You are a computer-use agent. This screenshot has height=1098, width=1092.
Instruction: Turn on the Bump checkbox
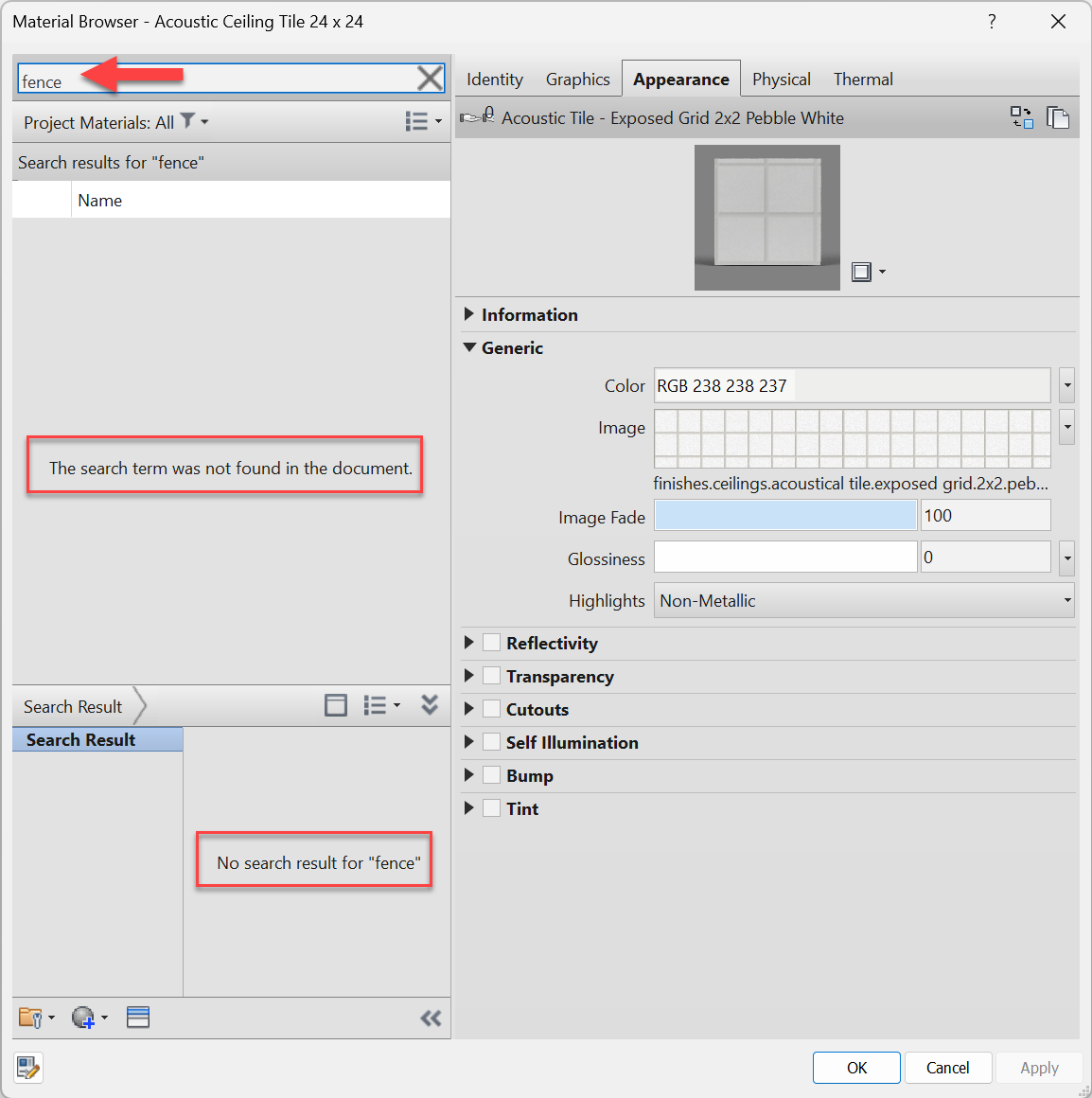coord(491,775)
